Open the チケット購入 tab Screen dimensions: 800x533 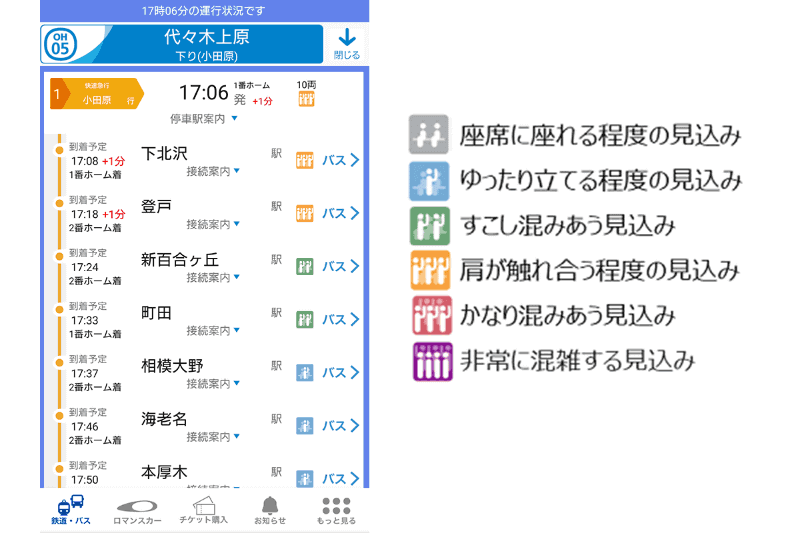pyautogui.click(x=204, y=510)
